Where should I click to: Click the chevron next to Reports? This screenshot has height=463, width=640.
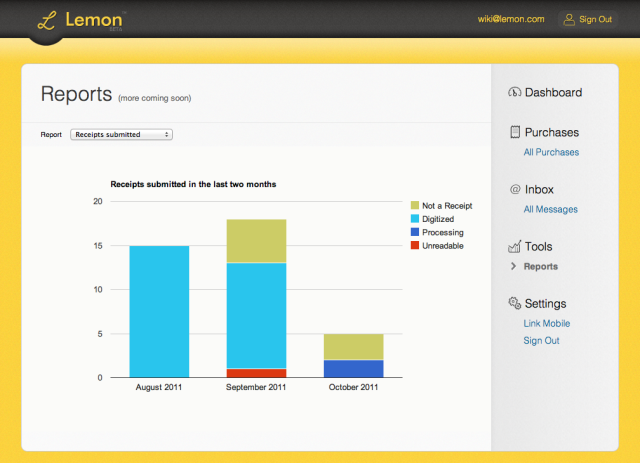(513, 267)
